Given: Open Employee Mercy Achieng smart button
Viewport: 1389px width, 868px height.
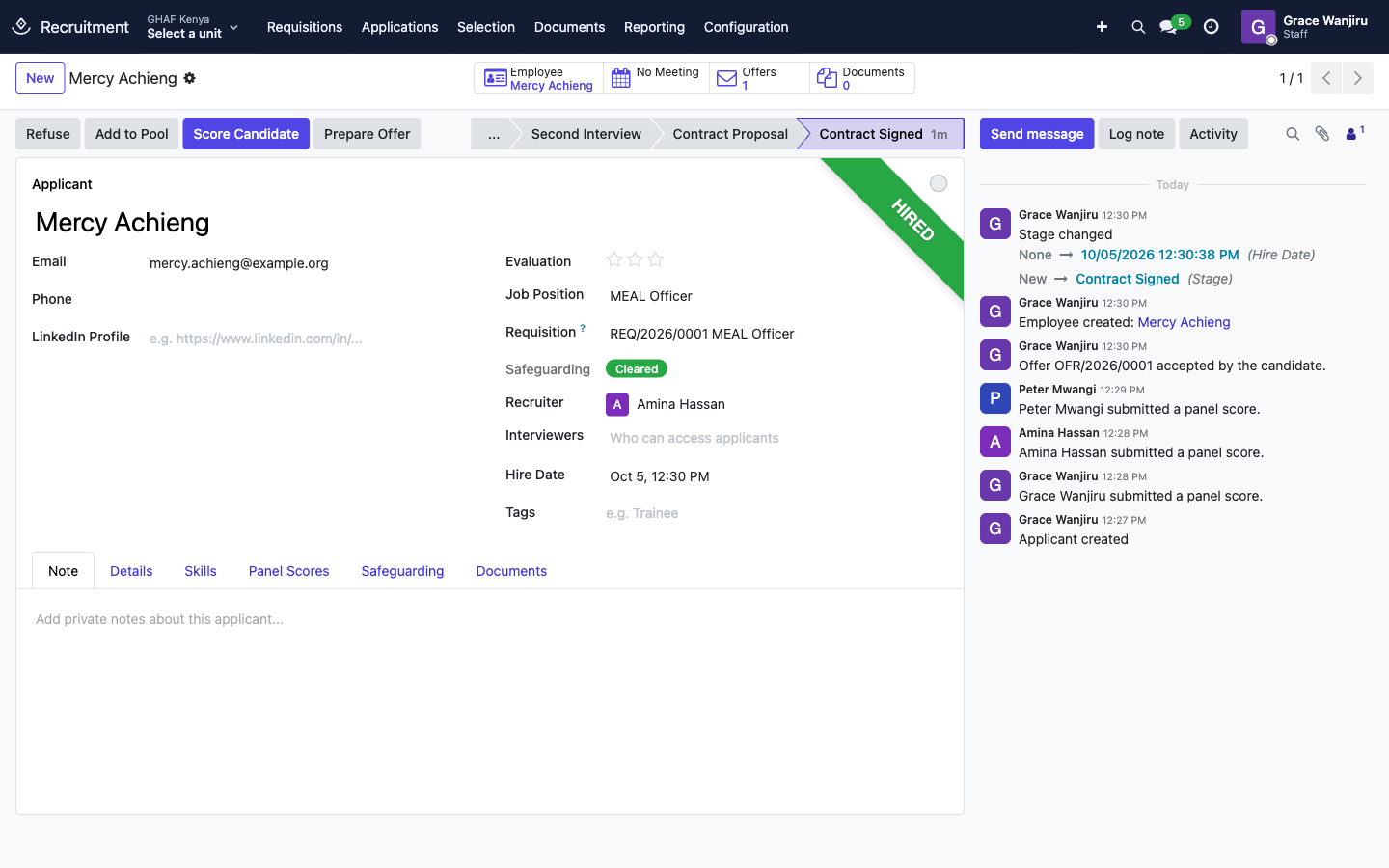Looking at the screenshot, I should 538,78.
